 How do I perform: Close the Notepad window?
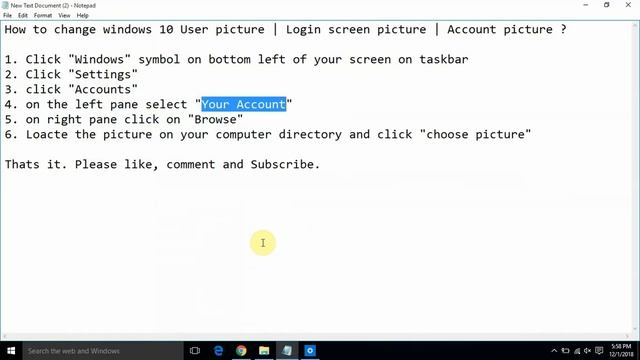coord(628,5)
